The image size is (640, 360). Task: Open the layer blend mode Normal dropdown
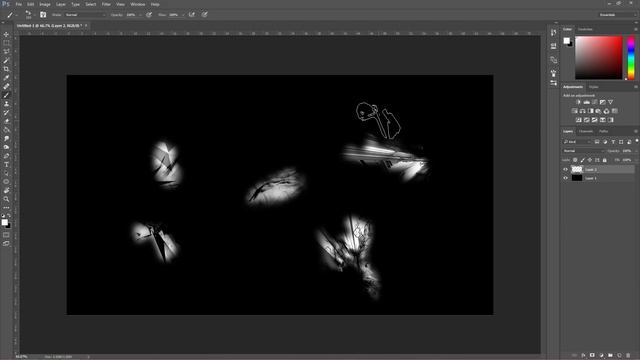point(583,151)
